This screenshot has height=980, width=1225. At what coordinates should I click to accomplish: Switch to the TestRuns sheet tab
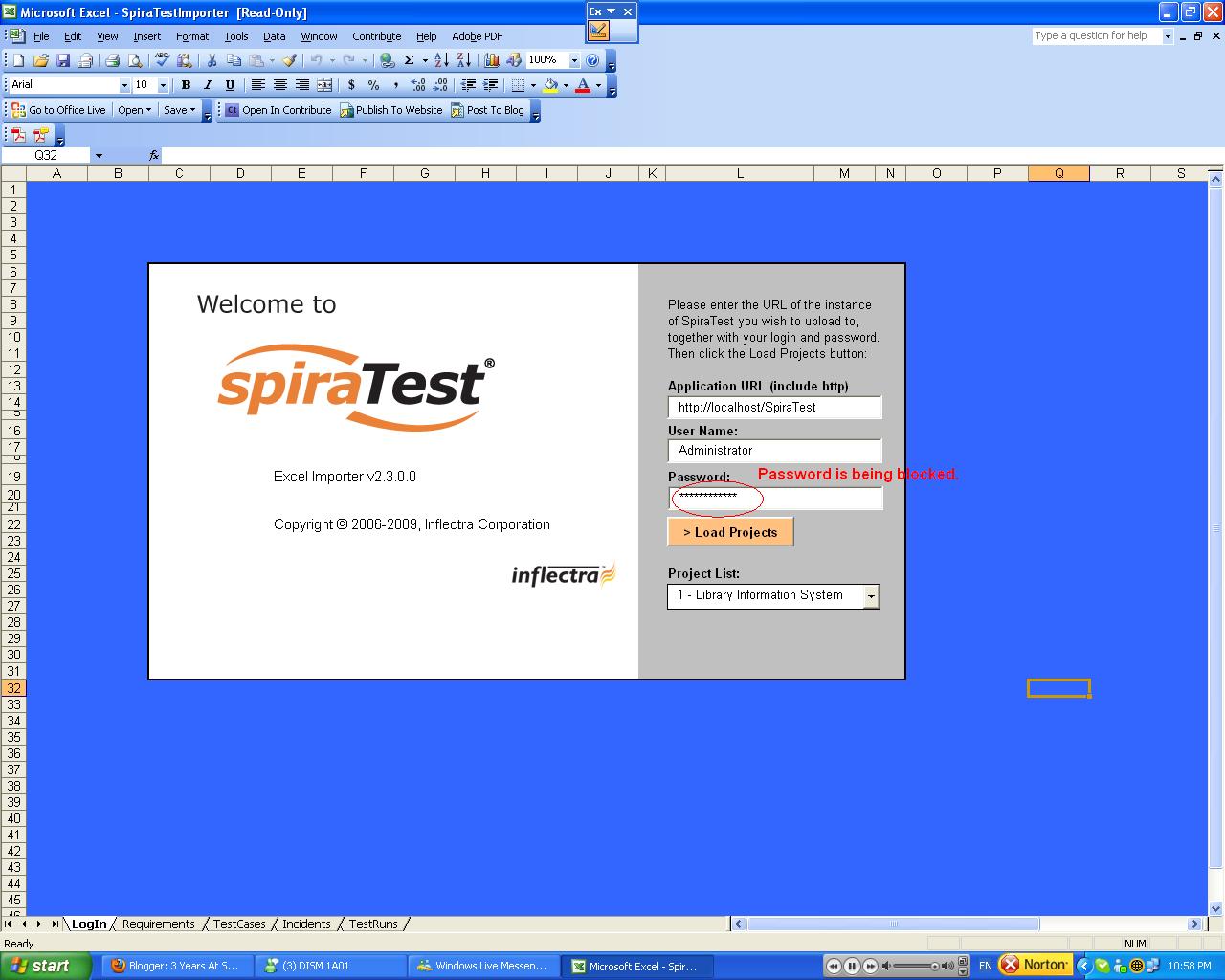[373, 924]
